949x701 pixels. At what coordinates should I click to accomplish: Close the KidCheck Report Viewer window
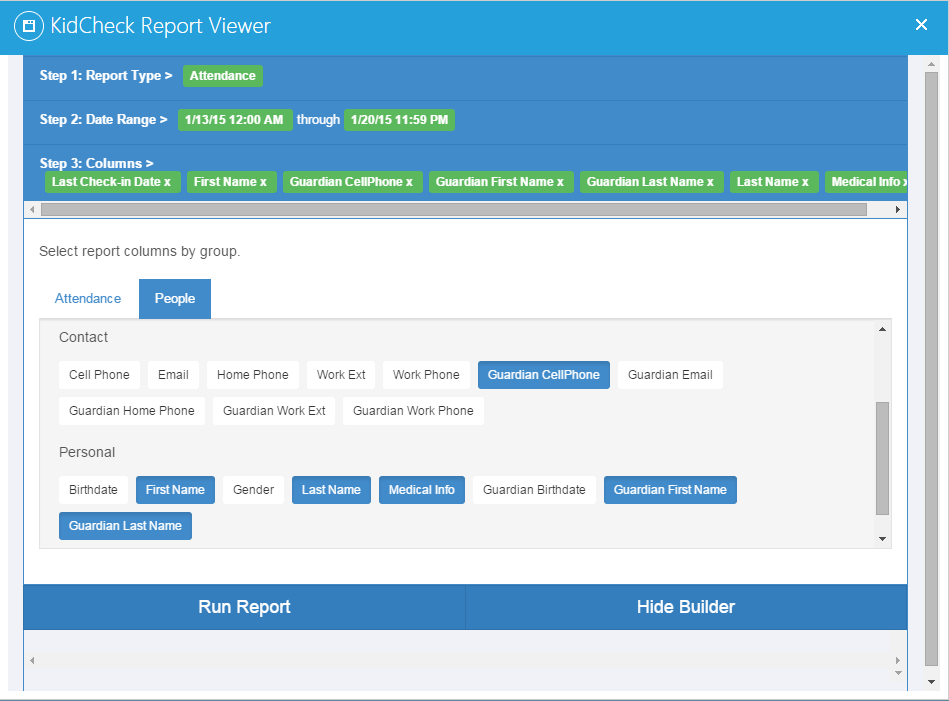coord(921,25)
